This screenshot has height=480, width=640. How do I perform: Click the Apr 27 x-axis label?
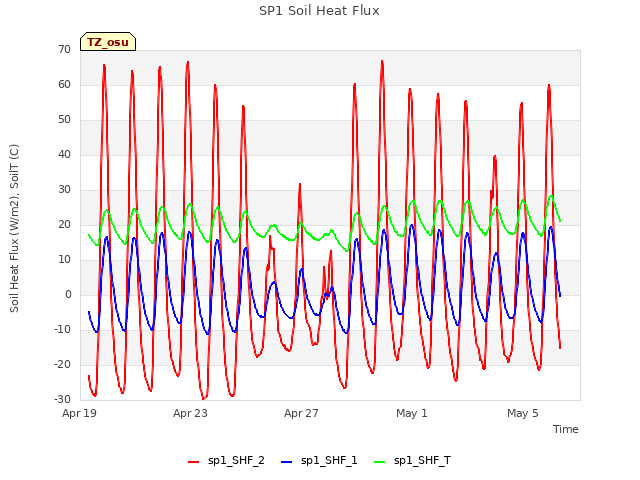coord(301,413)
